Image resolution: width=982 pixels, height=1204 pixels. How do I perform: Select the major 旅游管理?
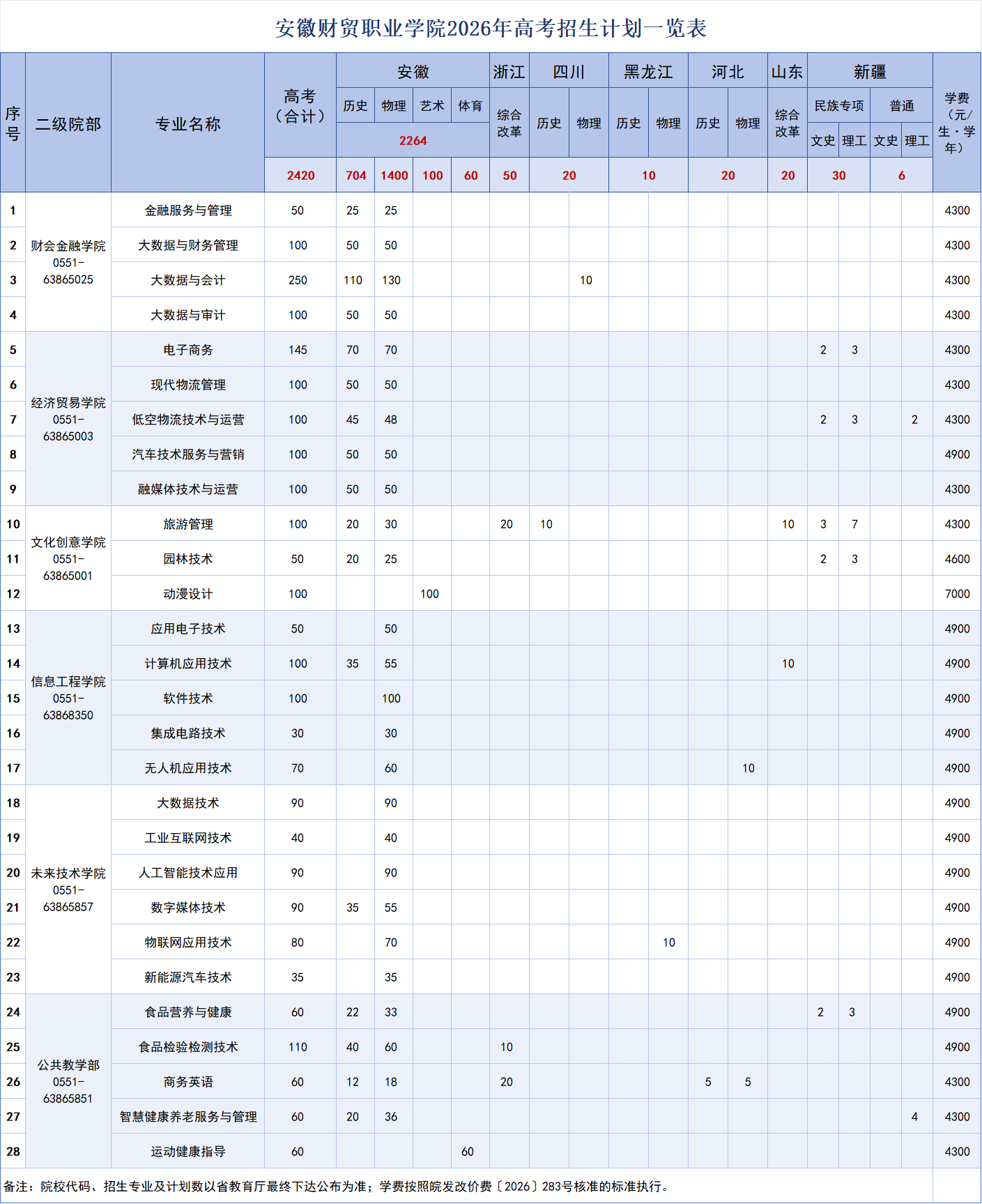(187, 524)
